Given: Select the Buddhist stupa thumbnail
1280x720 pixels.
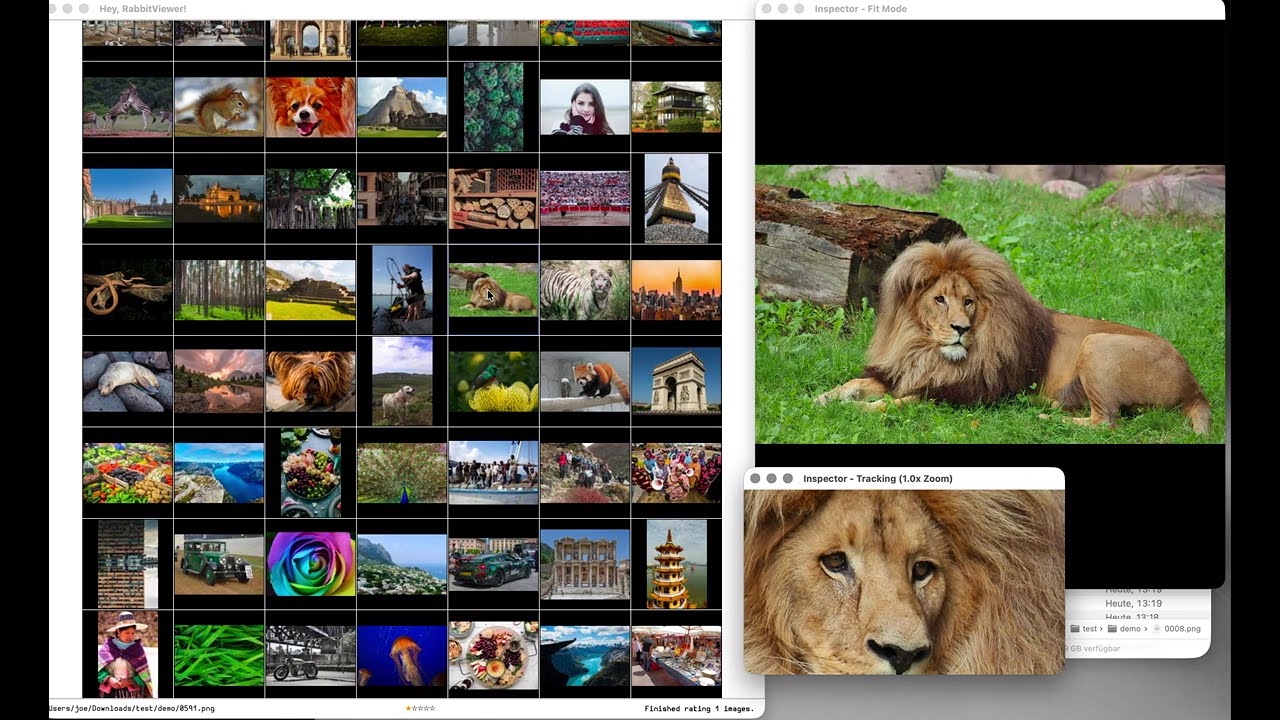Looking at the screenshot, I should (676, 198).
